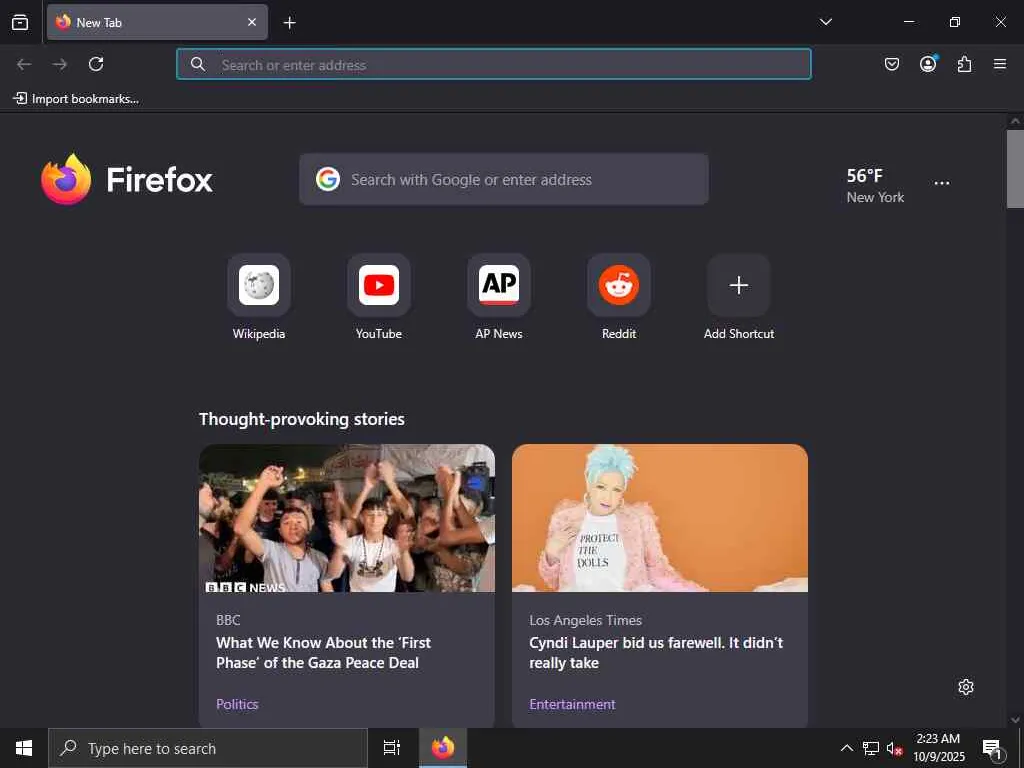Reload the current page
This screenshot has width=1024, height=768.
[x=96, y=64]
